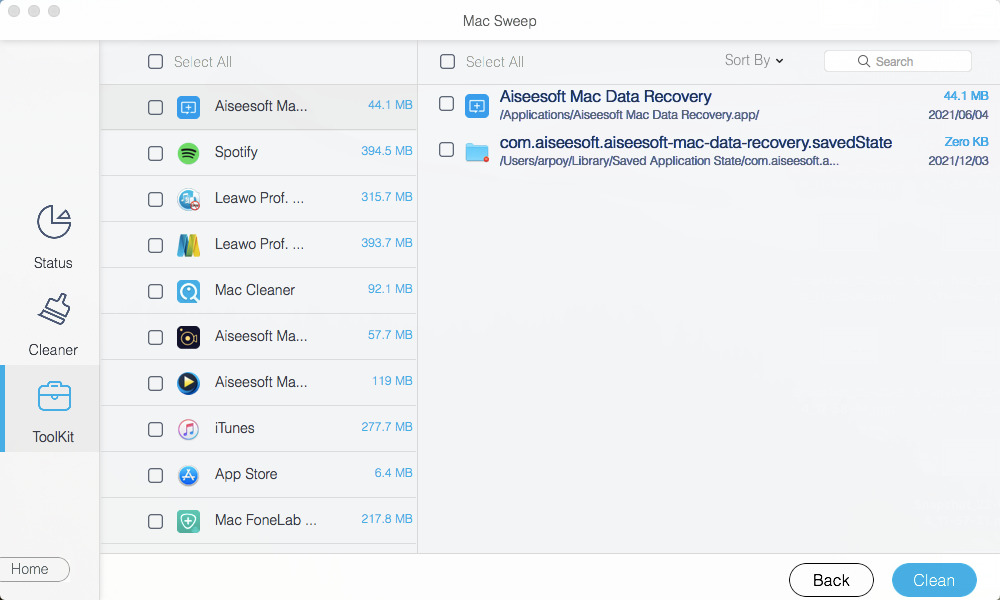Tick the Mac FoneLab checkbox
1000x600 pixels.
click(x=156, y=521)
